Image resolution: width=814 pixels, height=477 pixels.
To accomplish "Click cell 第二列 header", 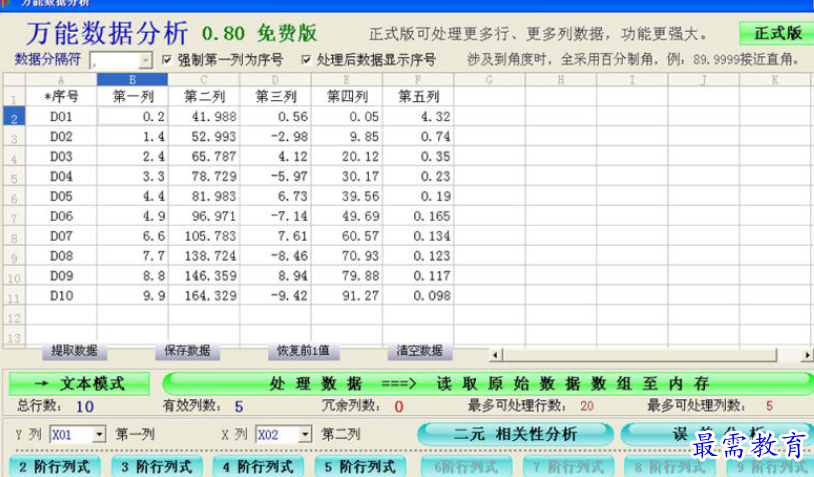I will coord(204,97).
